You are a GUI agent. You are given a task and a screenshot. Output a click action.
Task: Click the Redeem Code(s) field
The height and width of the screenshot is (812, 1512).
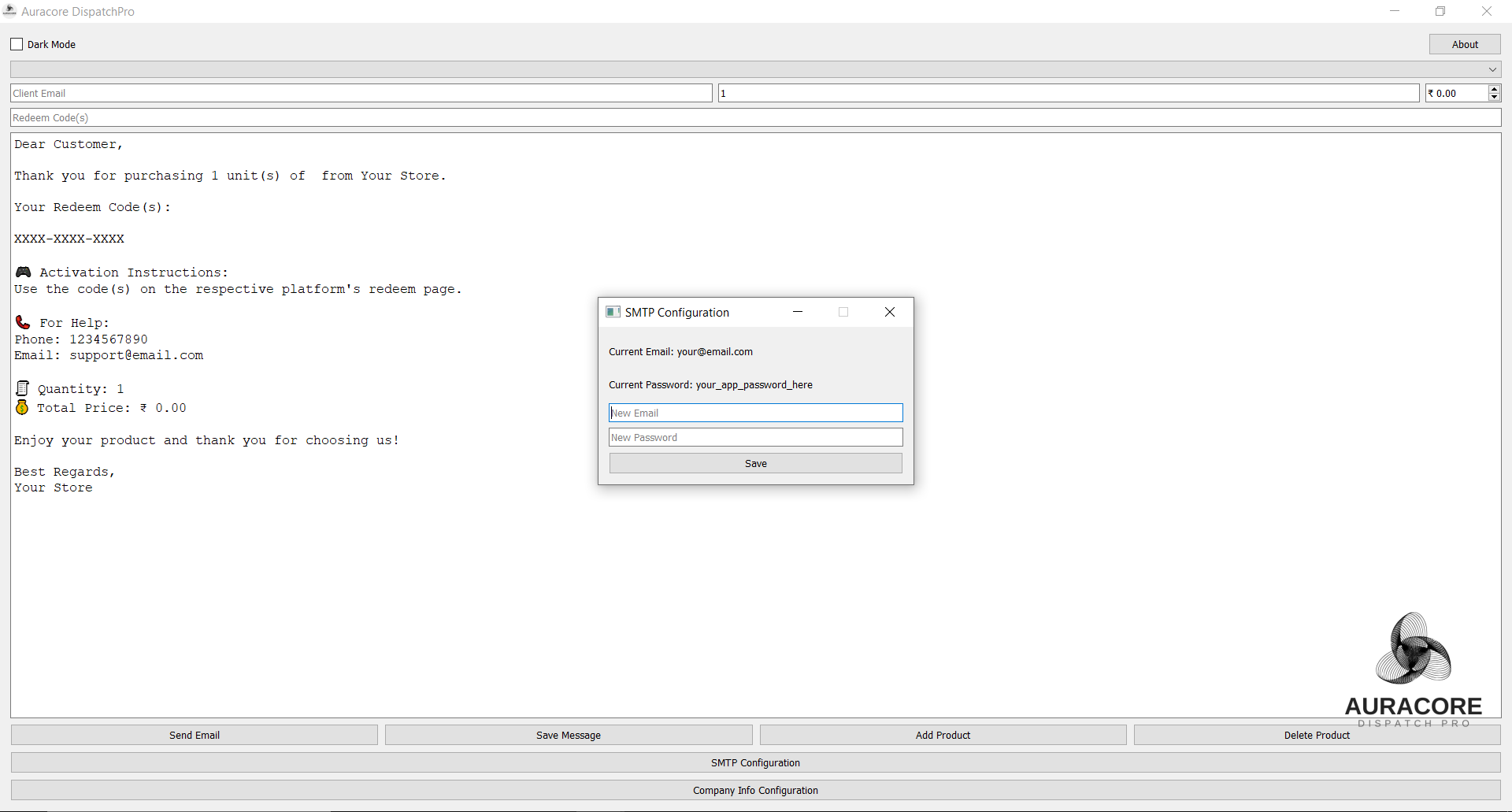pyautogui.click(x=394, y=117)
